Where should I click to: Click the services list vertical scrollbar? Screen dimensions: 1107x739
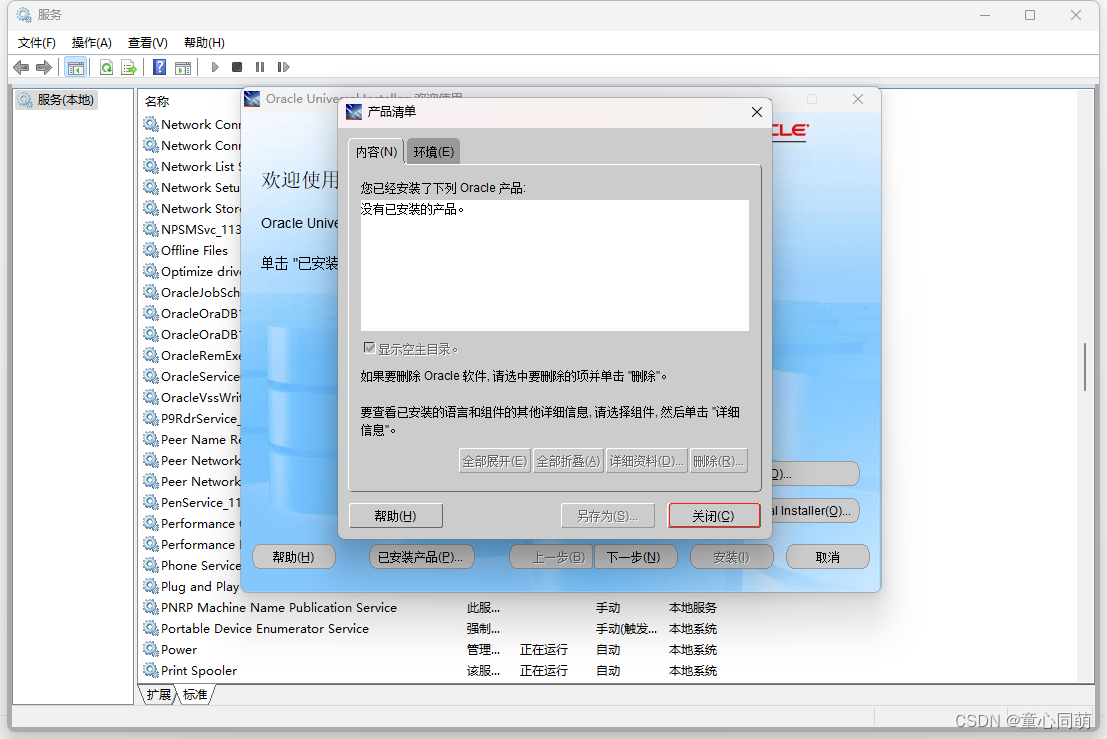tap(1085, 366)
